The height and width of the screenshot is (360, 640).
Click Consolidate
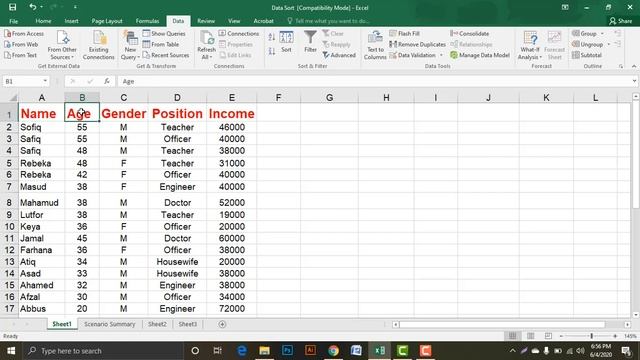pyautogui.click(x=469, y=33)
